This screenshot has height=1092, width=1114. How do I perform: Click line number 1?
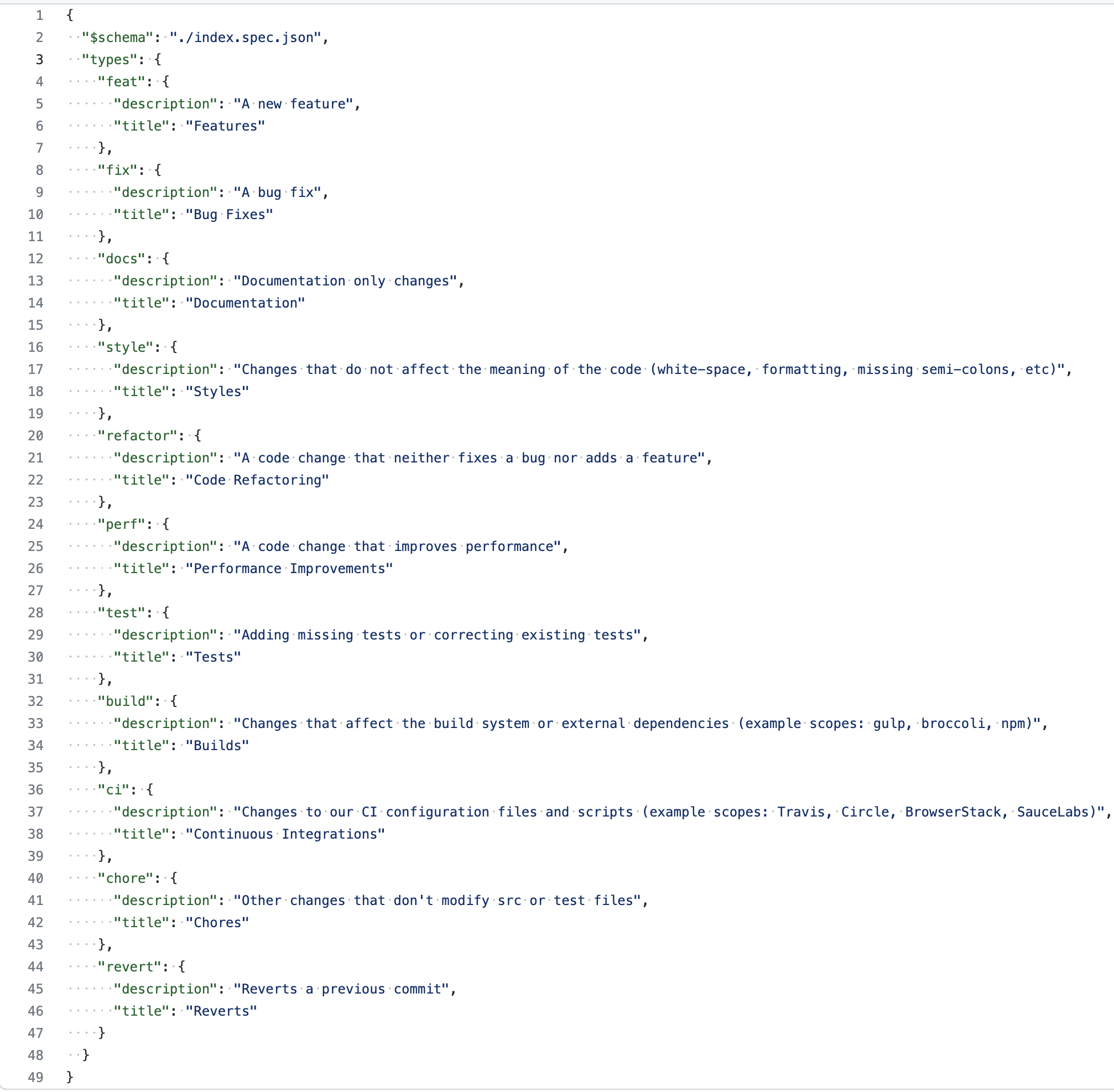click(x=39, y=15)
